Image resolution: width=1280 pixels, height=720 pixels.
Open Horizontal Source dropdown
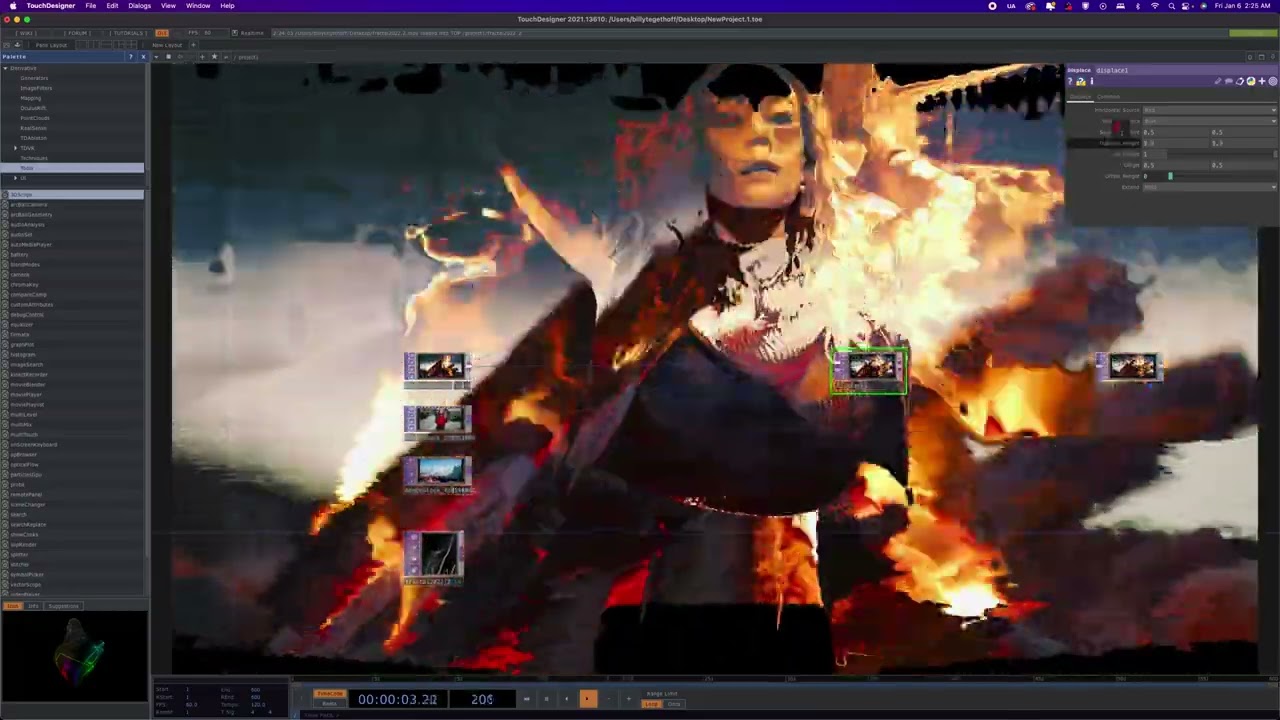[1210, 110]
